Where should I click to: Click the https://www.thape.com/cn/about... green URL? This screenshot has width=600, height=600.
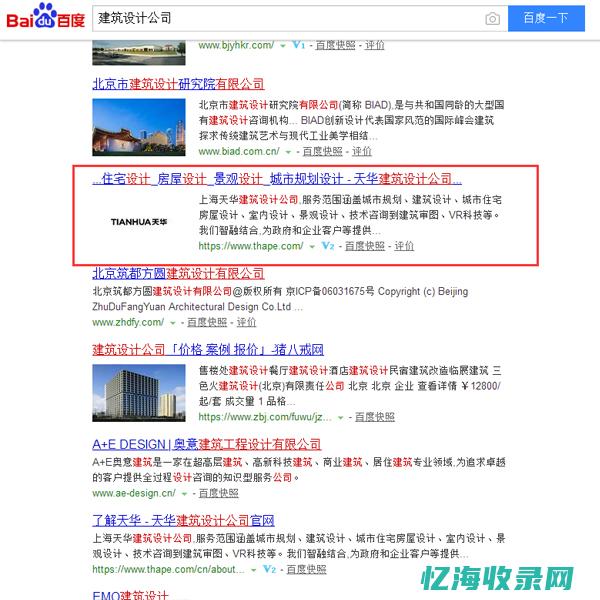168,569
